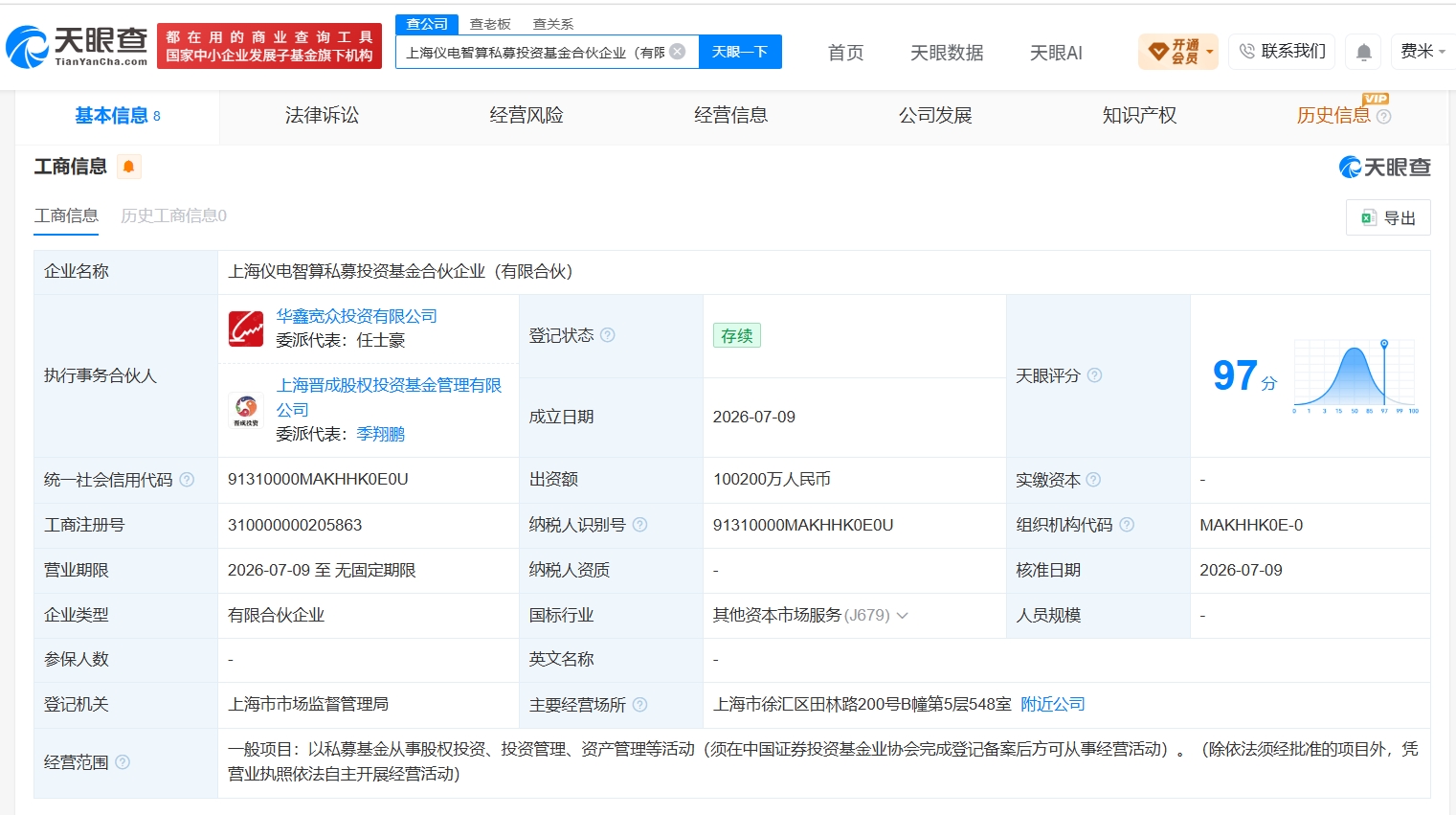This screenshot has height=815, width=1456.
Task: Open the 公司发展 tab
Action: click(935, 116)
